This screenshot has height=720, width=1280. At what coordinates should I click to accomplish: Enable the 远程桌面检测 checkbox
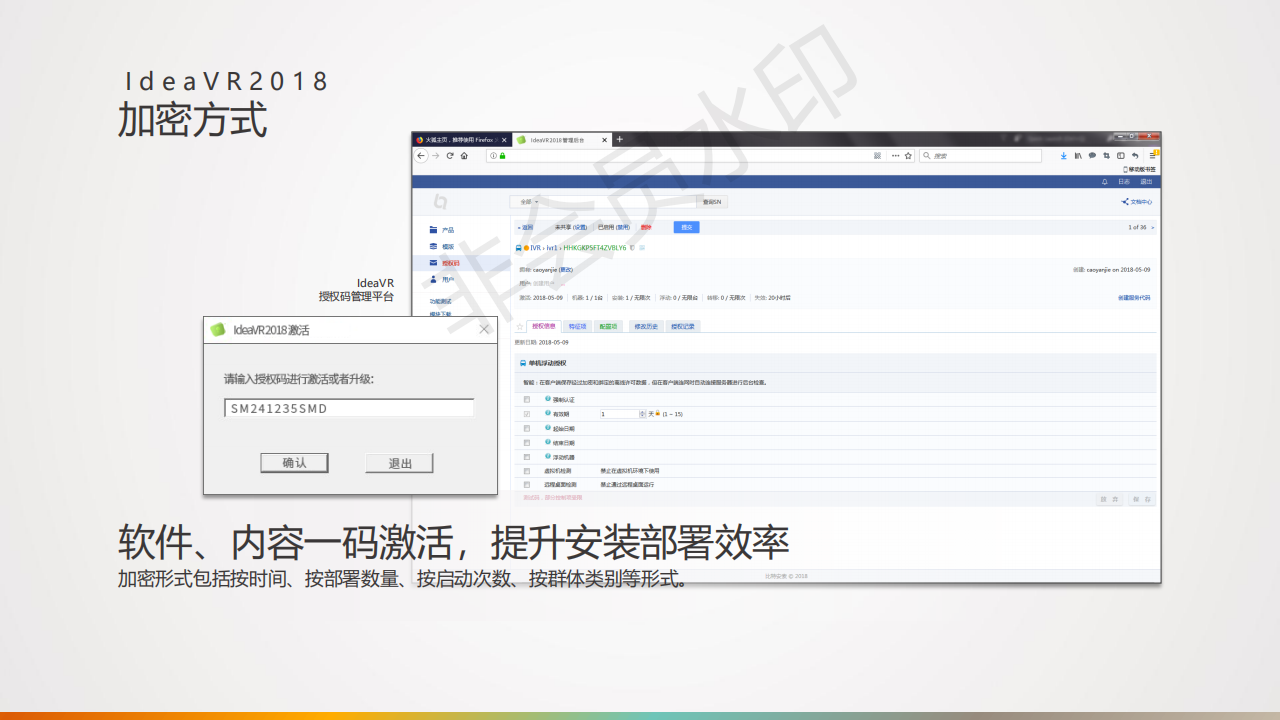click(x=527, y=484)
